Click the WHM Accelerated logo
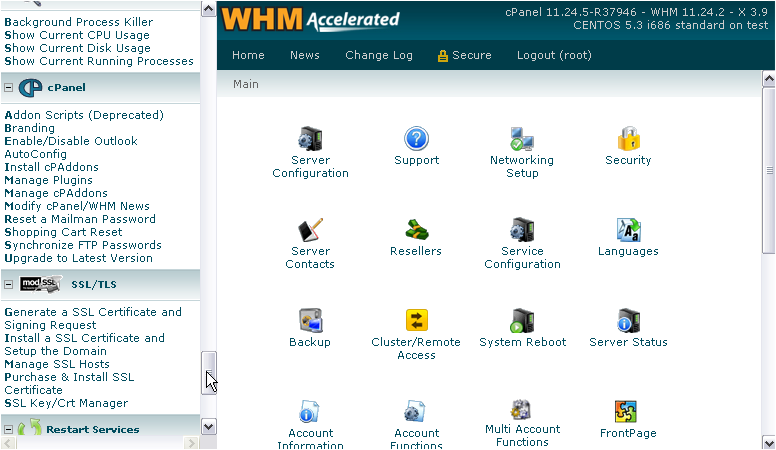 click(310, 20)
